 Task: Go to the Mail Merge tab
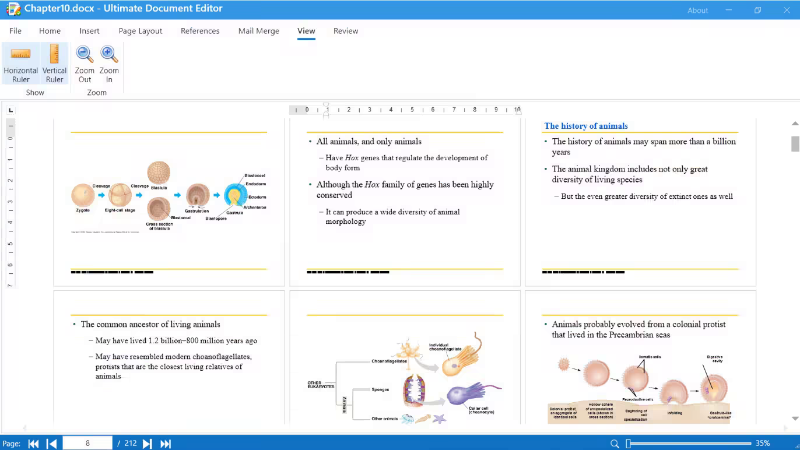coord(258,31)
